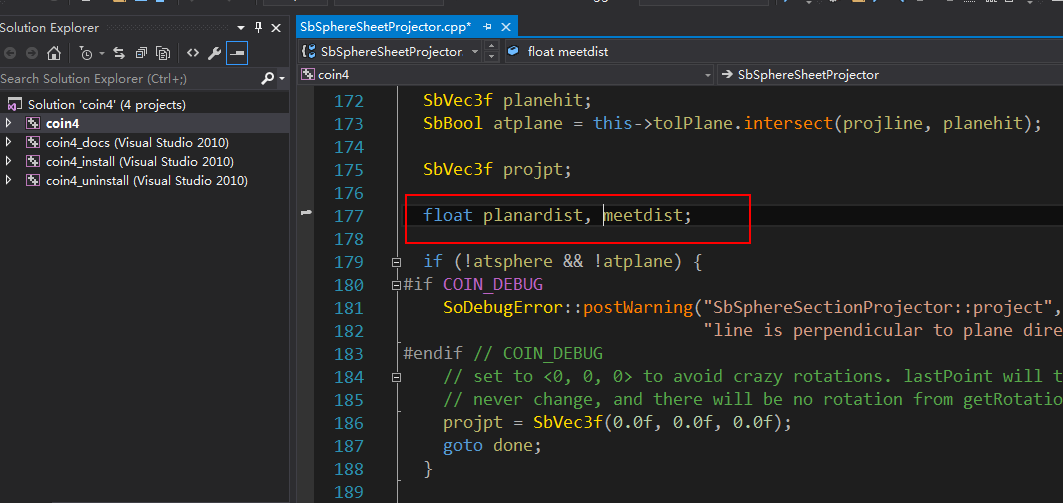Toggle the Preview Selected Items button
The width and height of the screenshot is (1063, 503).
tap(237, 53)
